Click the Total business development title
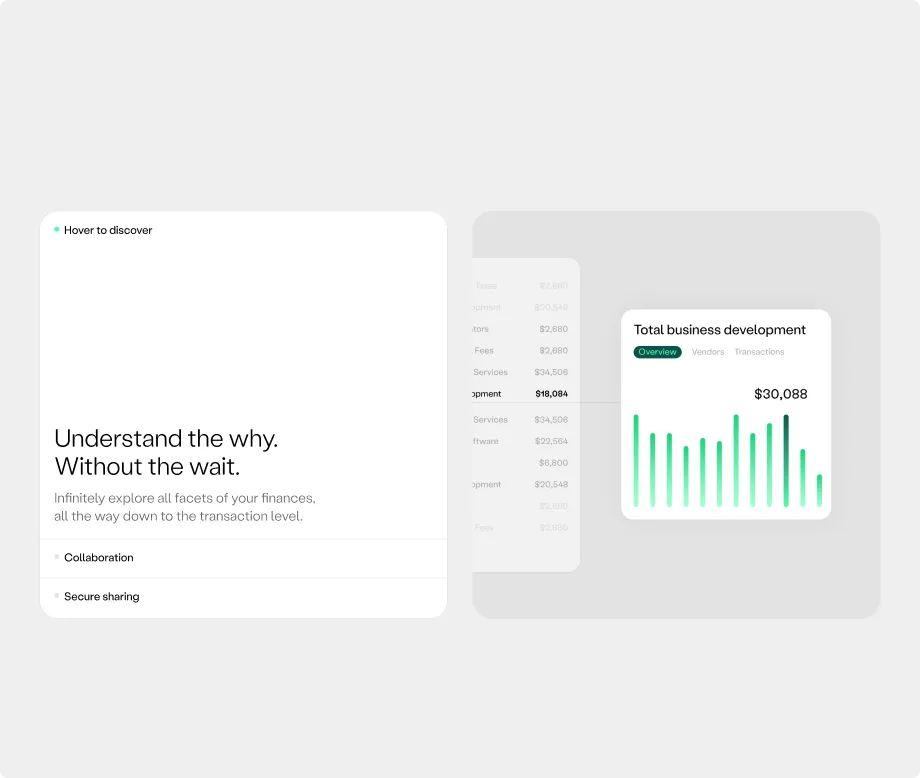 coord(719,330)
